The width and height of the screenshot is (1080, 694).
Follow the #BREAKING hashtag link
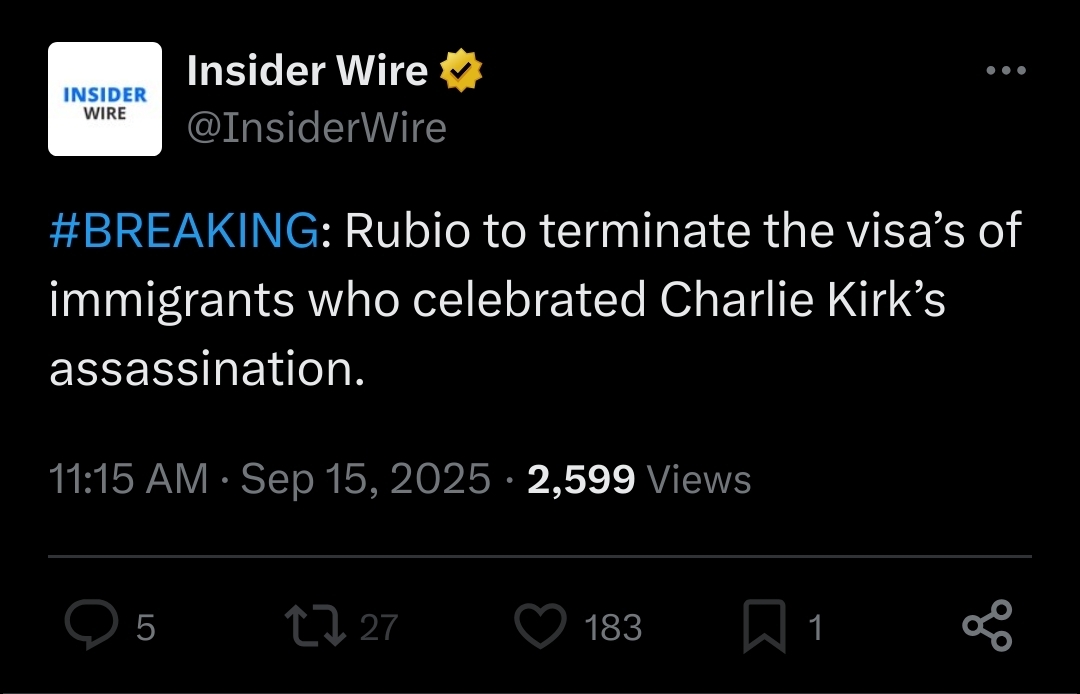185,230
